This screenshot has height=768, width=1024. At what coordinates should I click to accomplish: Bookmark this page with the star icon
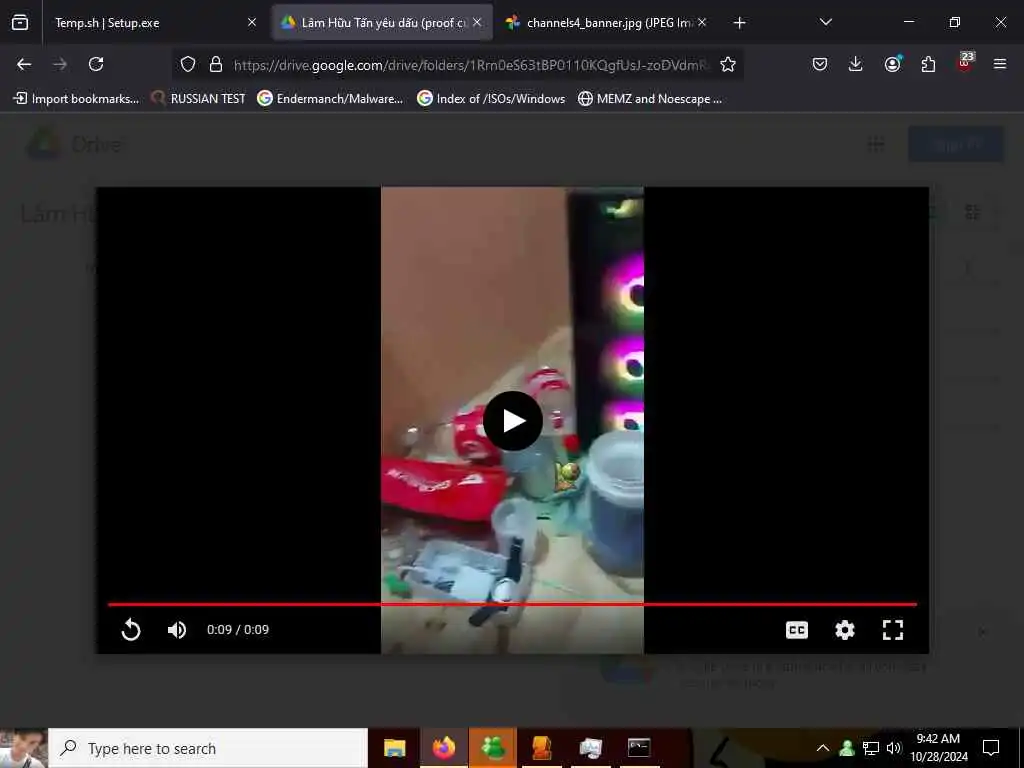(x=728, y=64)
